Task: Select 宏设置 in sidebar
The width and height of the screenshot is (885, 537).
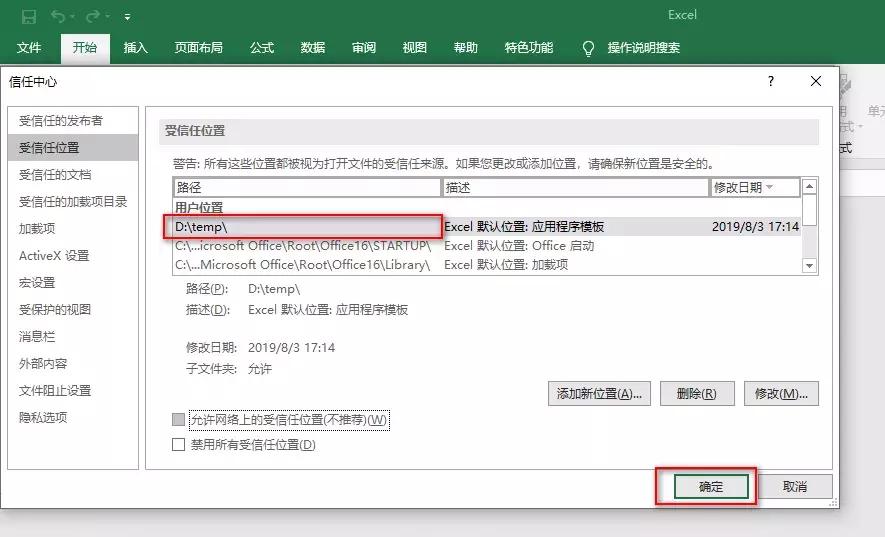Action: click(x=73, y=283)
